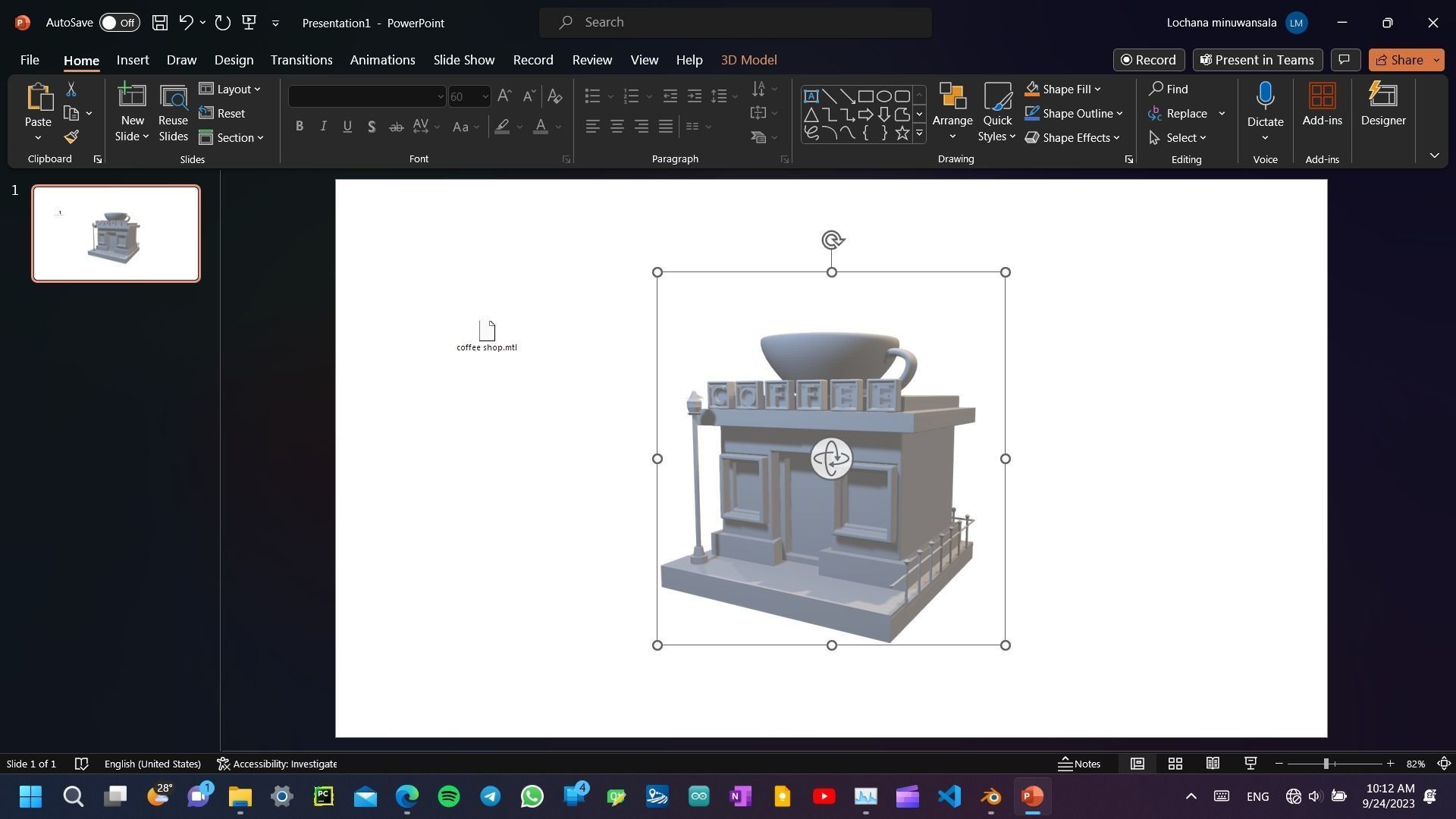
Task: Expand the Shape Fill dropdown
Action: [1097, 89]
